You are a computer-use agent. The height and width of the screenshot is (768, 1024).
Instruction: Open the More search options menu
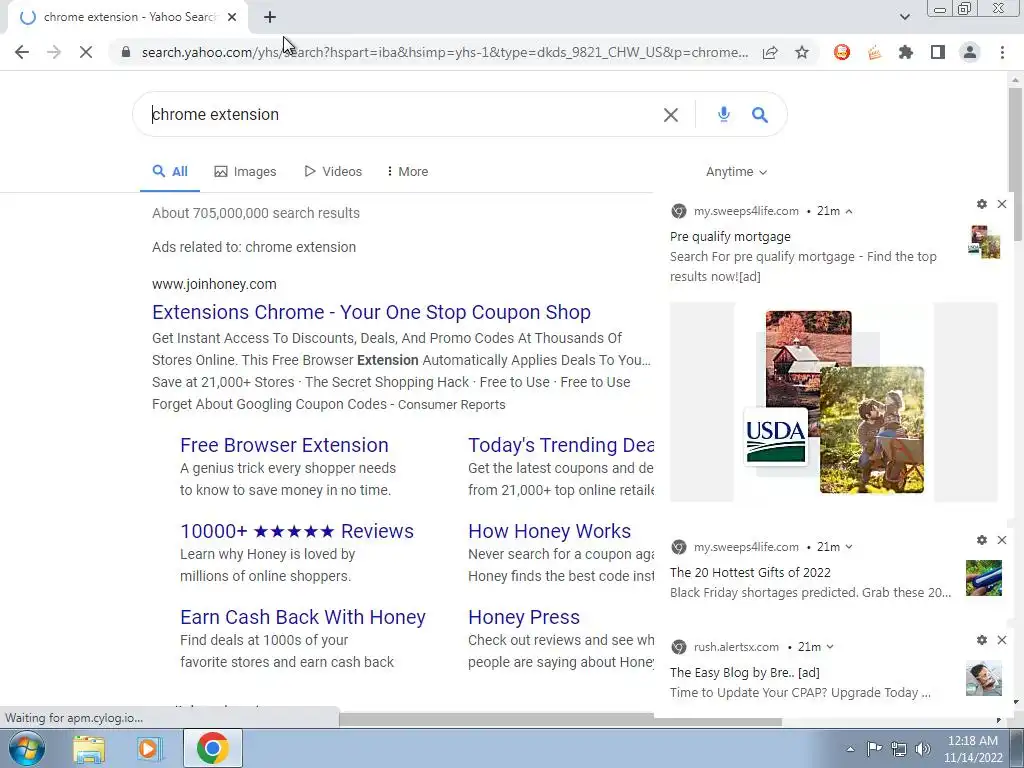click(x=408, y=172)
